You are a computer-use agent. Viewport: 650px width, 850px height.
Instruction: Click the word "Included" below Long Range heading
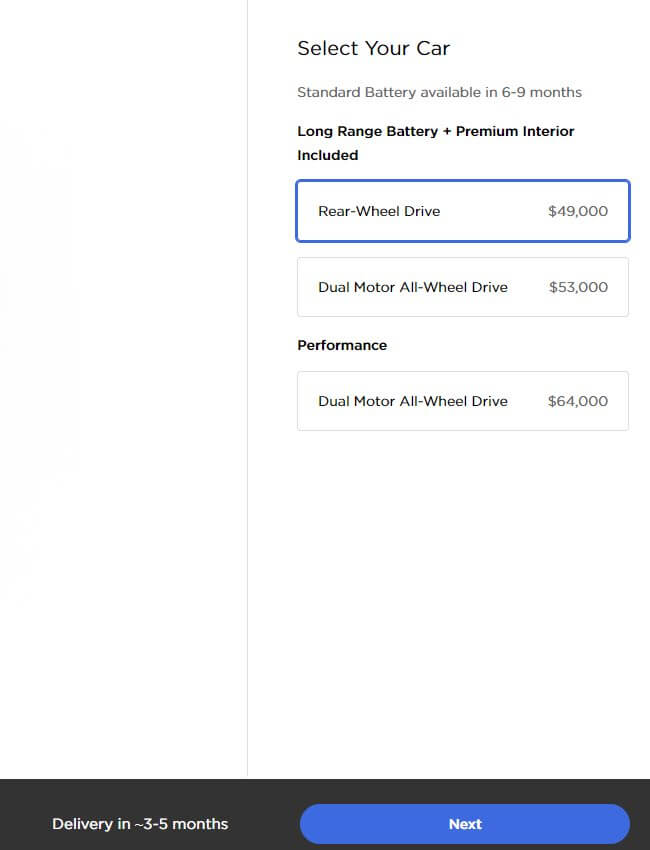(x=327, y=155)
